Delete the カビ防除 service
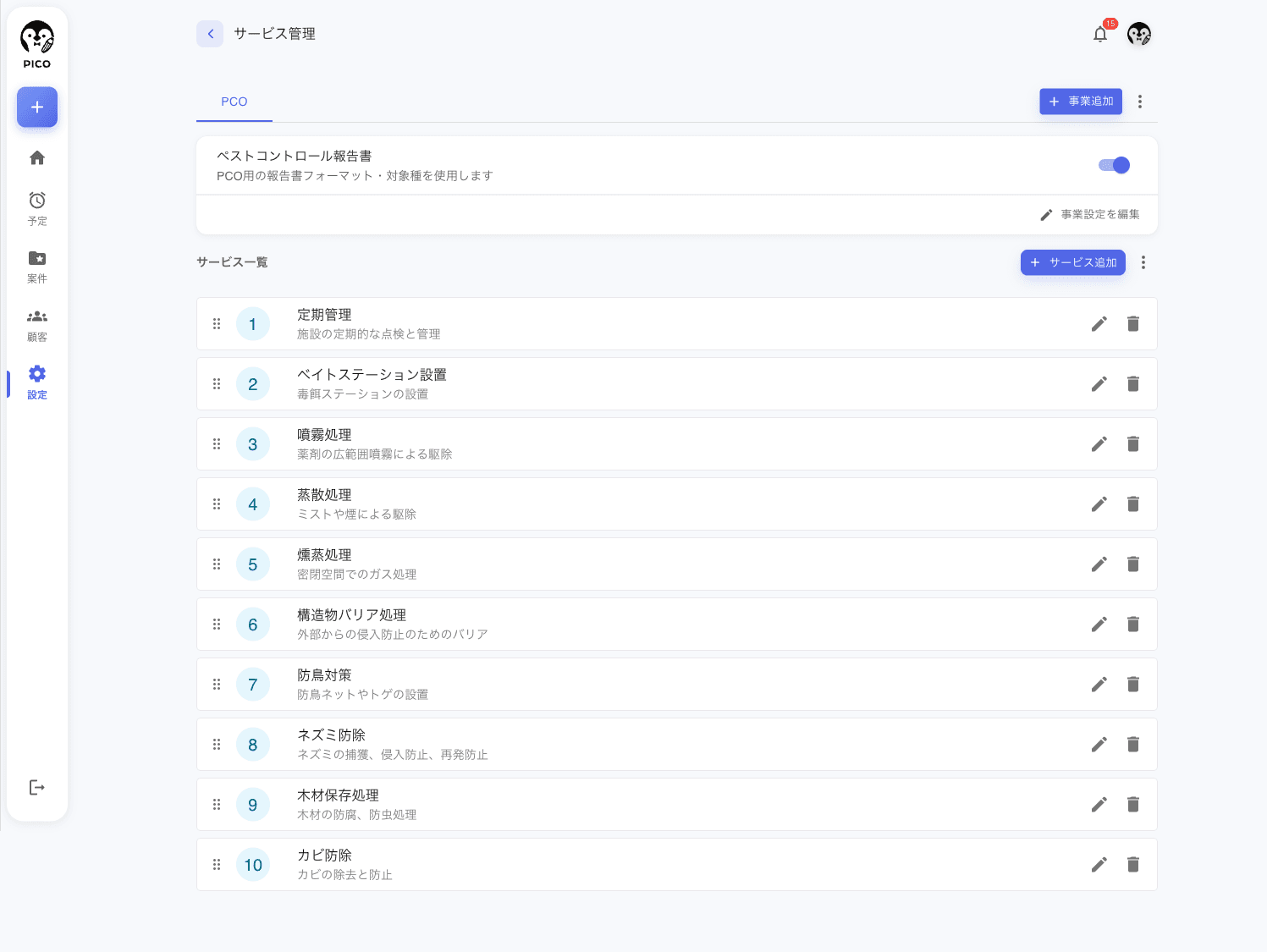Screen dimensions: 1267x952 coord(1133,865)
